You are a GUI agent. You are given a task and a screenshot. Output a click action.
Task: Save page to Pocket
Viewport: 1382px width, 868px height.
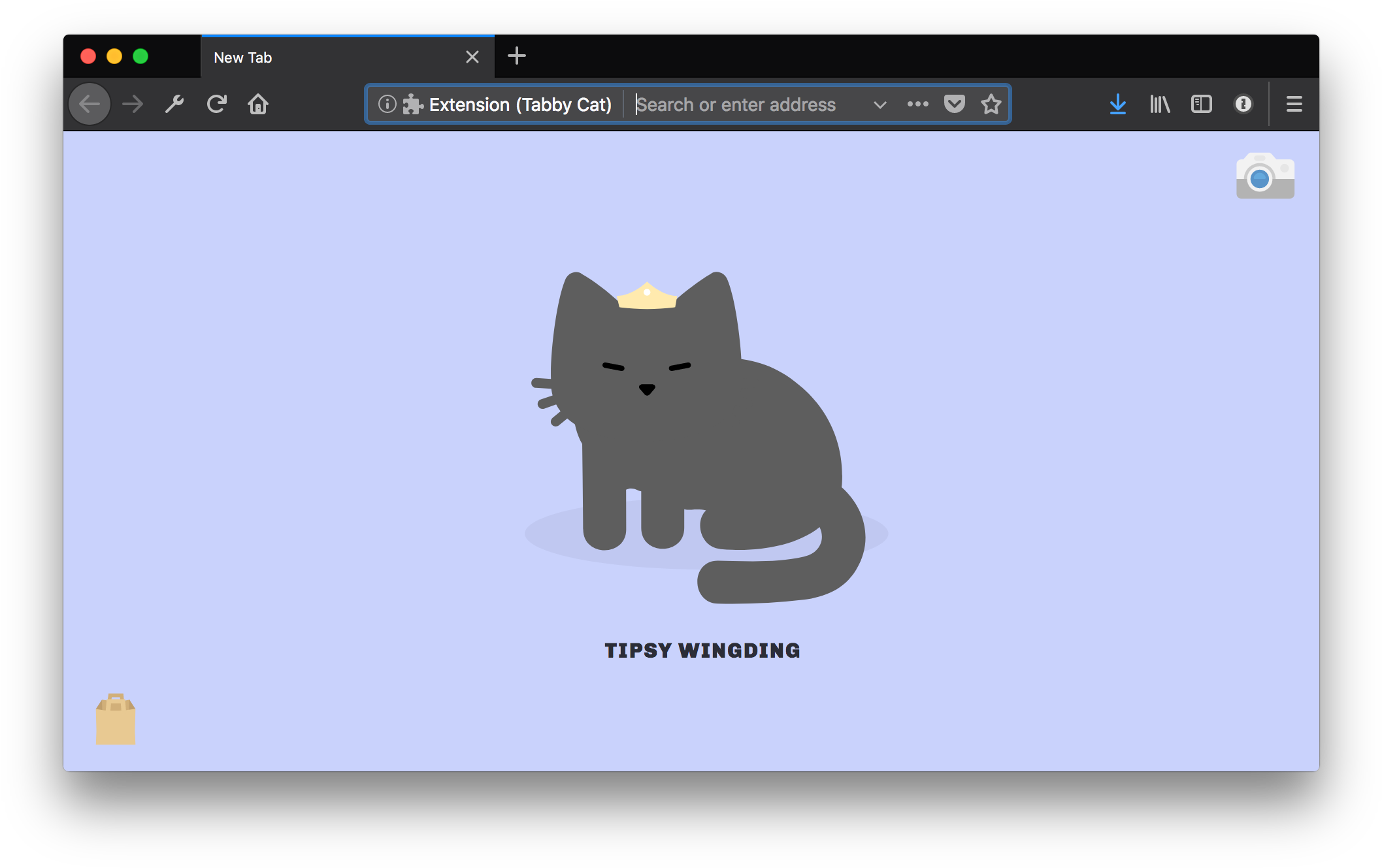tap(955, 104)
